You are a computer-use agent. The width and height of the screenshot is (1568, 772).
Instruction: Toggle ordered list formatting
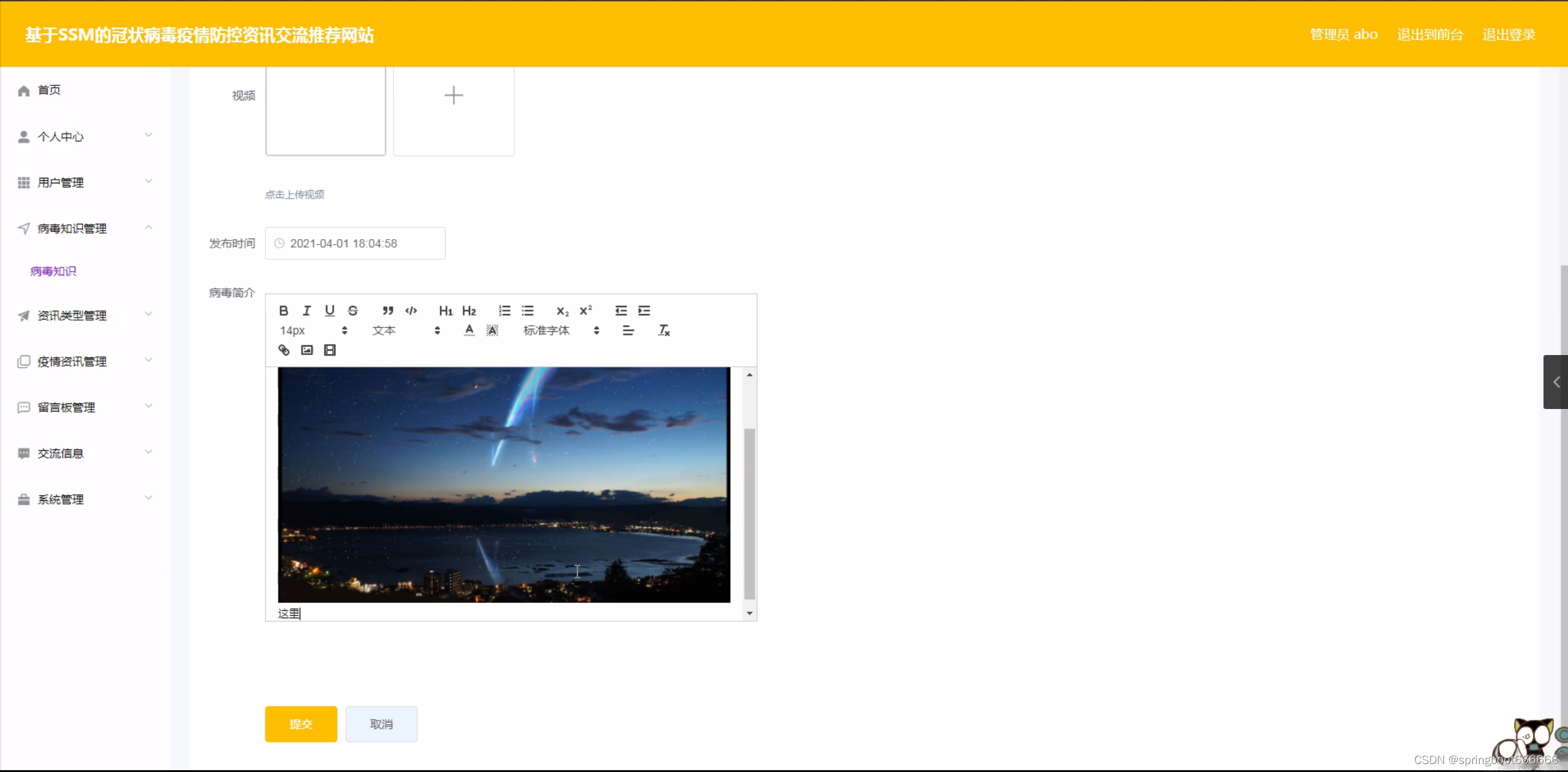(x=504, y=311)
